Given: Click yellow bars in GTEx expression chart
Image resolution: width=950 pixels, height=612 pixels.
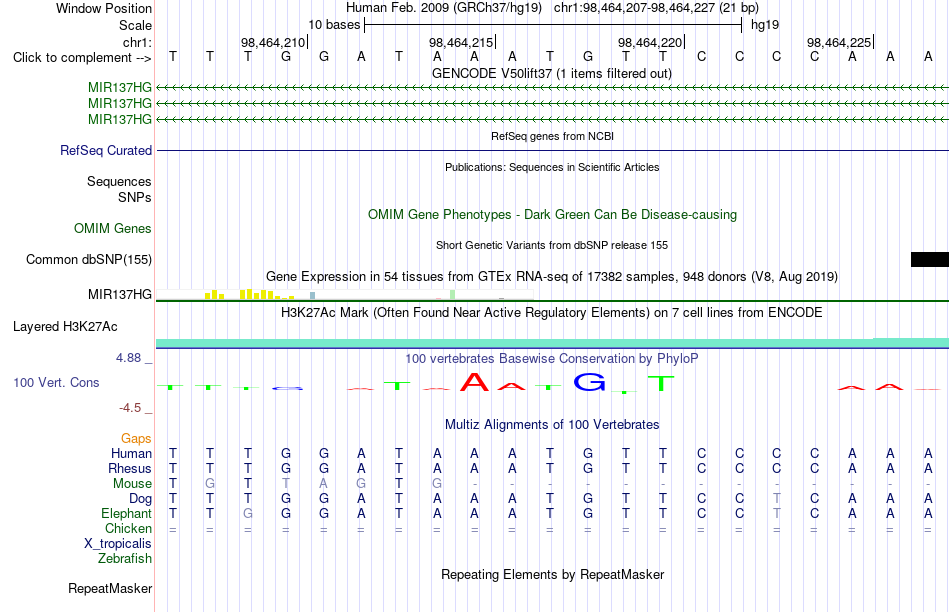Looking at the screenshot, I should 248,294.
